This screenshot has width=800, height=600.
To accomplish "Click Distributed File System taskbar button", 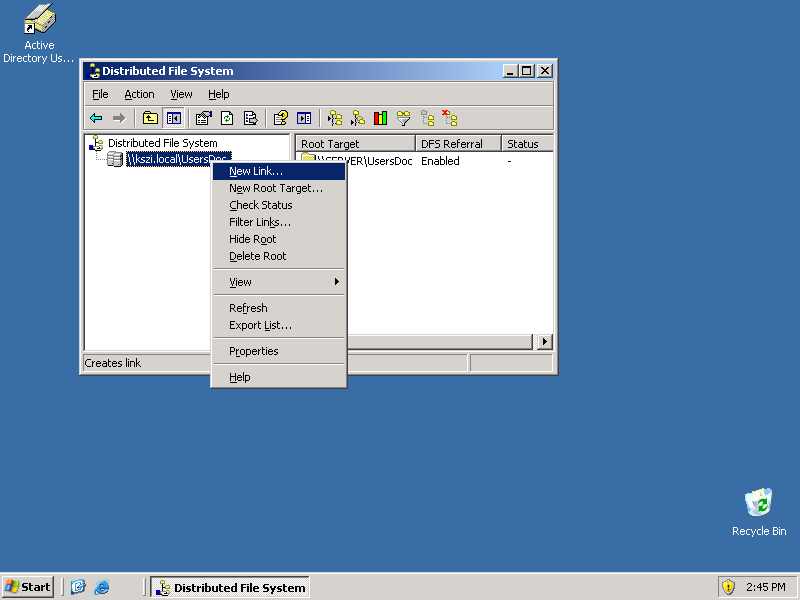I will pos(230,587).
